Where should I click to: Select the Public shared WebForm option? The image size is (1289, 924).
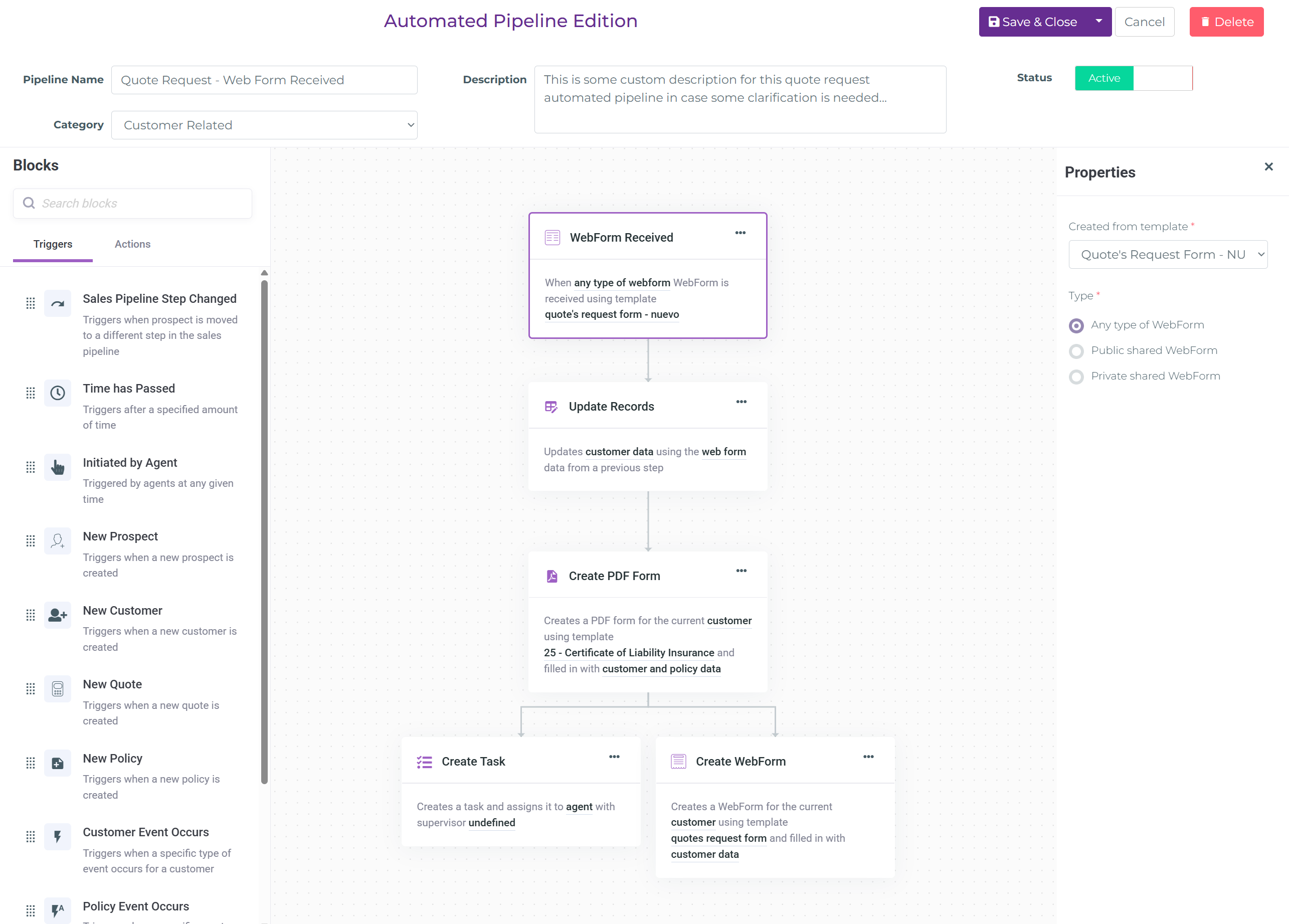pos(1076,351)
